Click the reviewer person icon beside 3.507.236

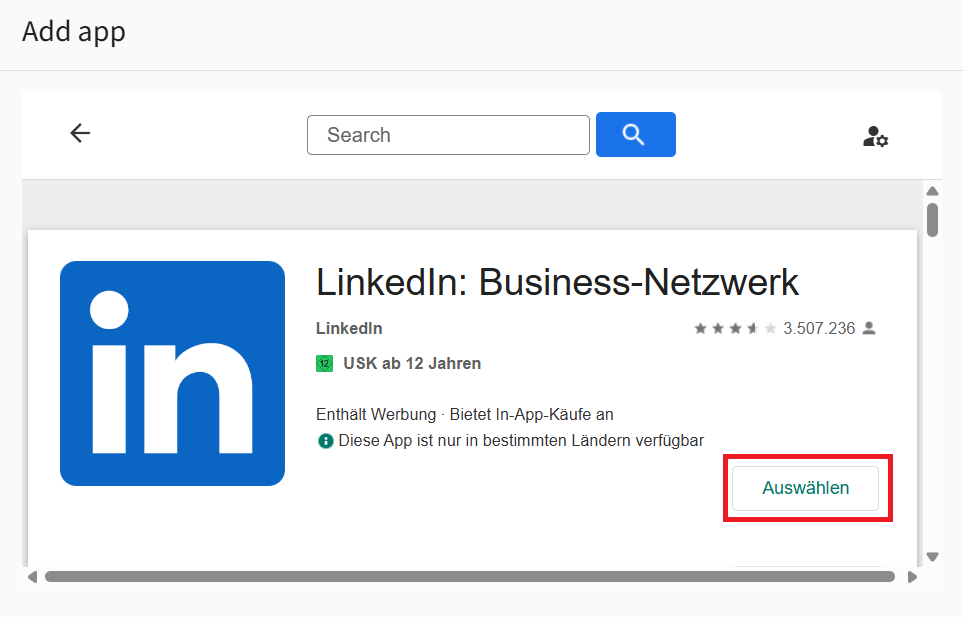[869, 328]
